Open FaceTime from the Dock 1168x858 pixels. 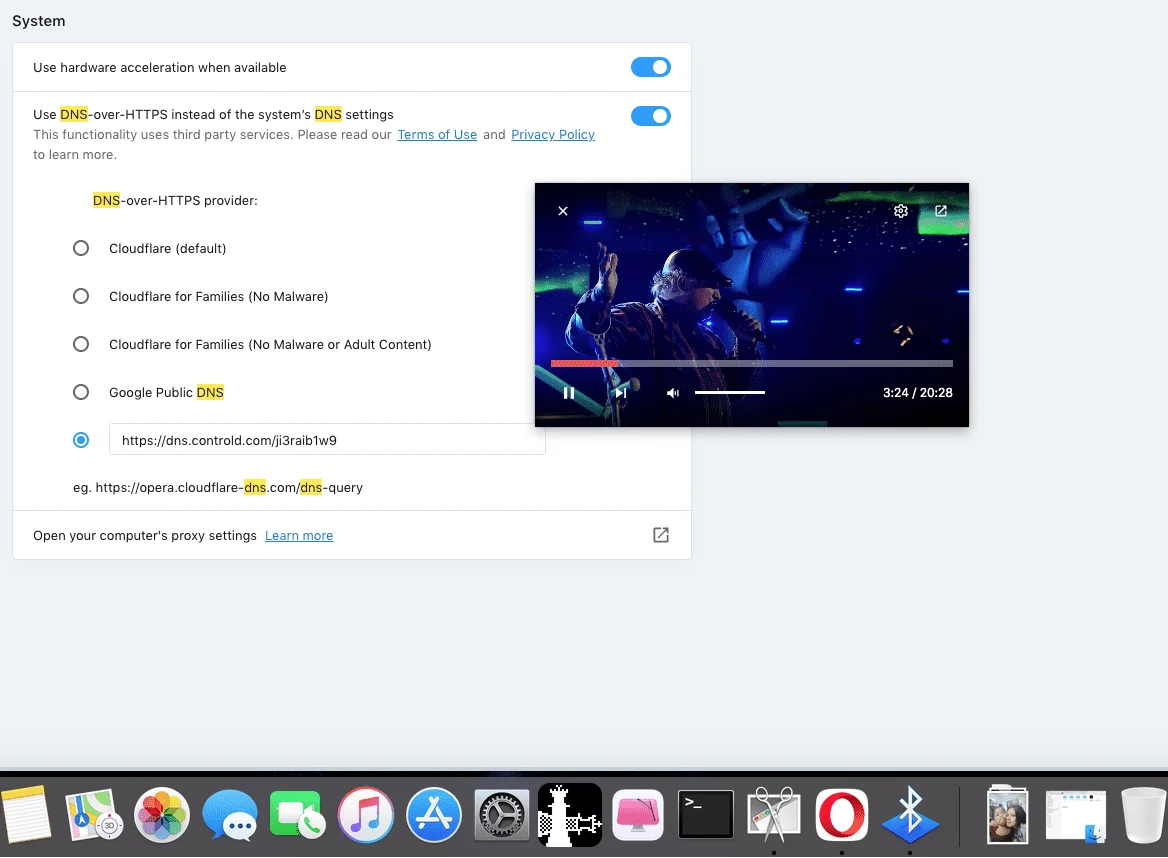(297, 815)
